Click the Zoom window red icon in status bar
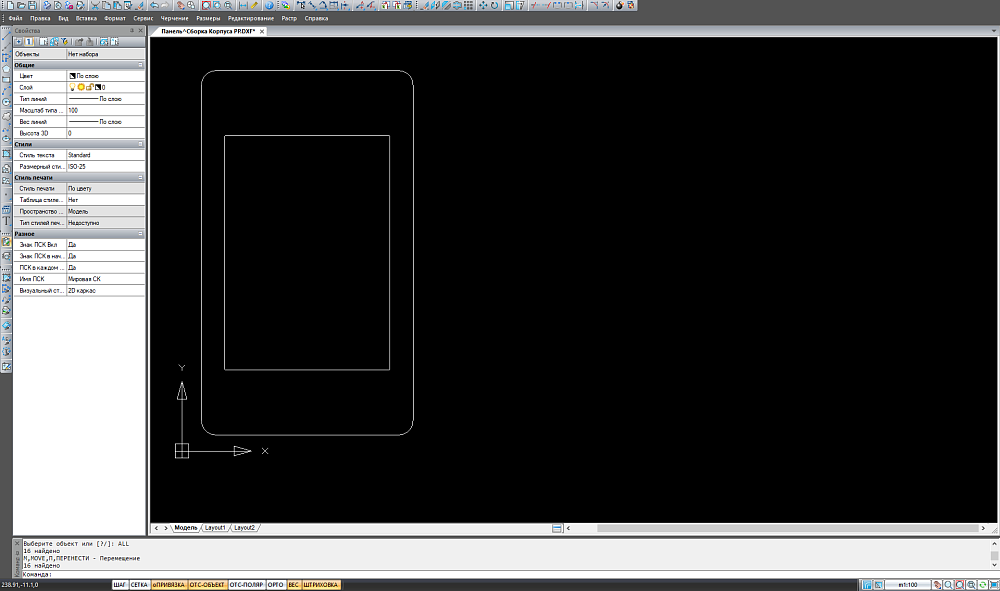 [x=960, y=585]
